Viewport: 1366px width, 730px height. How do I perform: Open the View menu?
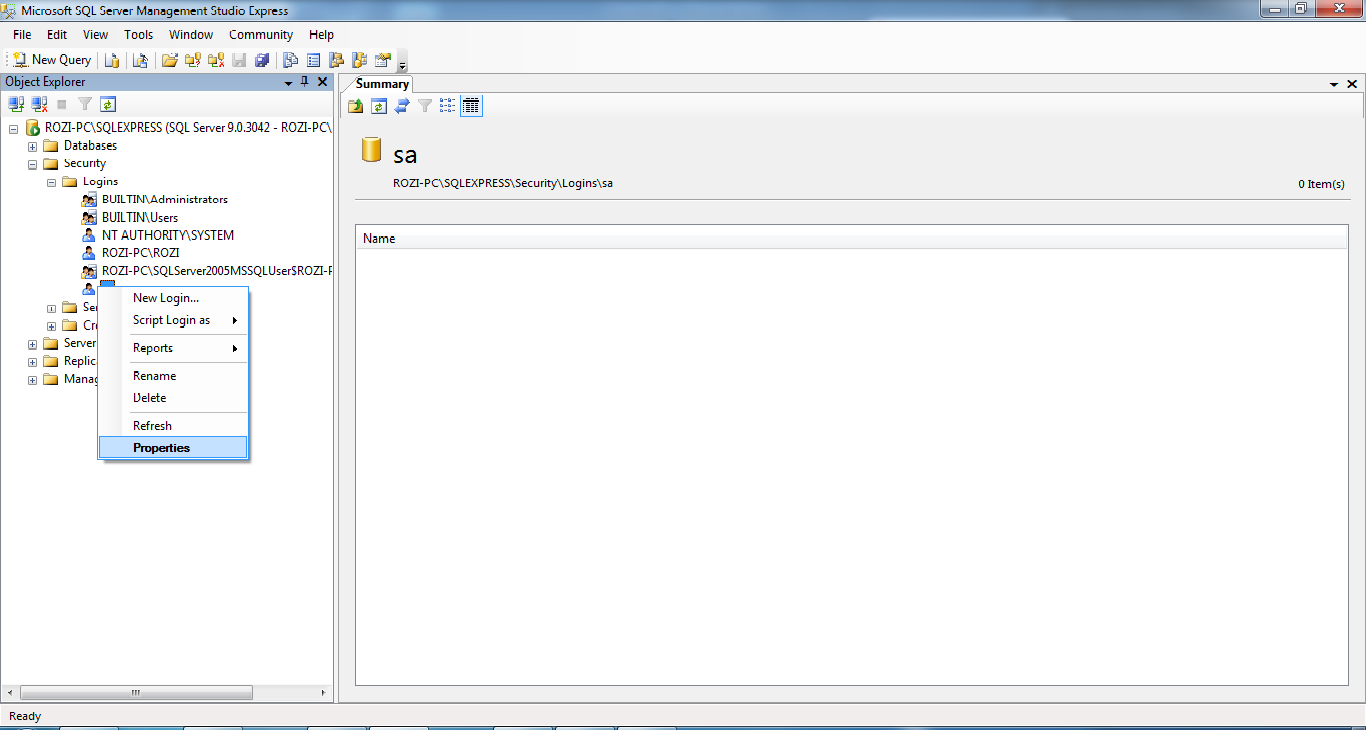(96, 35)
